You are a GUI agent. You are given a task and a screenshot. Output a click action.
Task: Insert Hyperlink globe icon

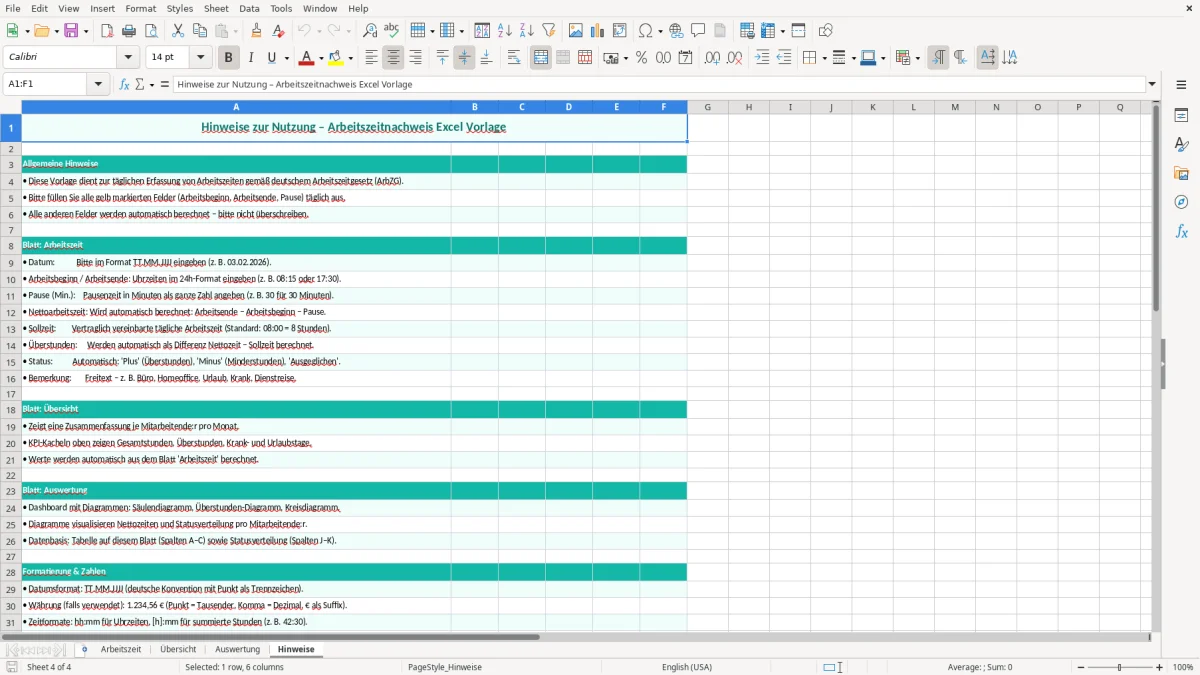676,31
